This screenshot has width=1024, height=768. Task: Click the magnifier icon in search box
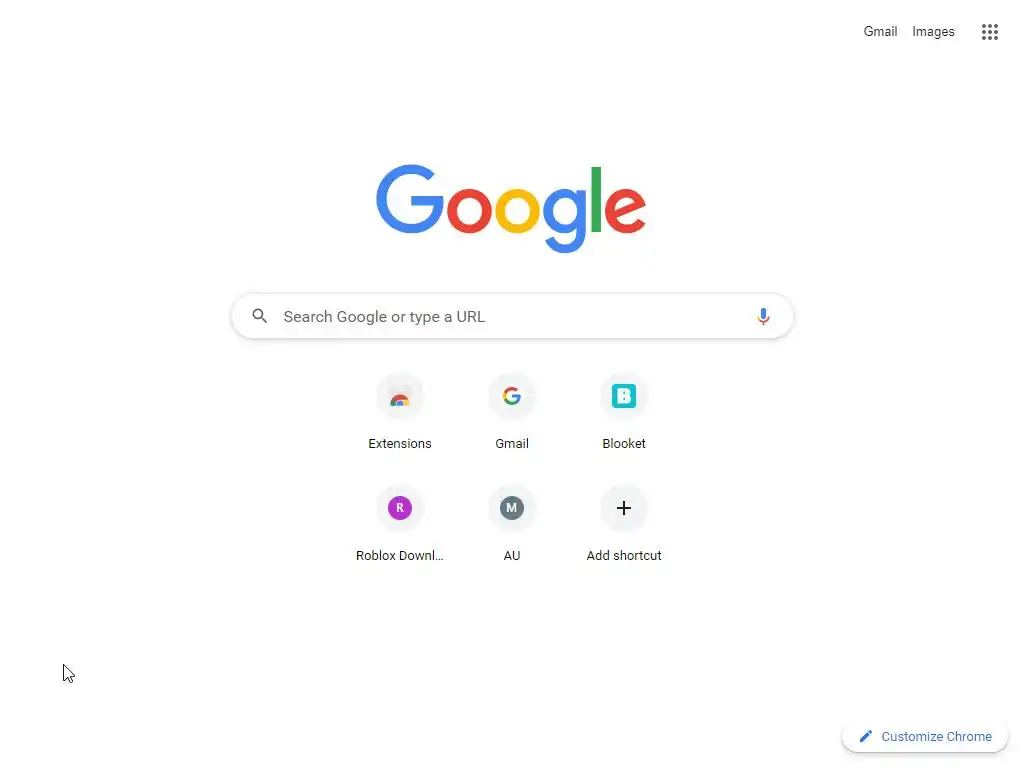(x=260, y=316)
